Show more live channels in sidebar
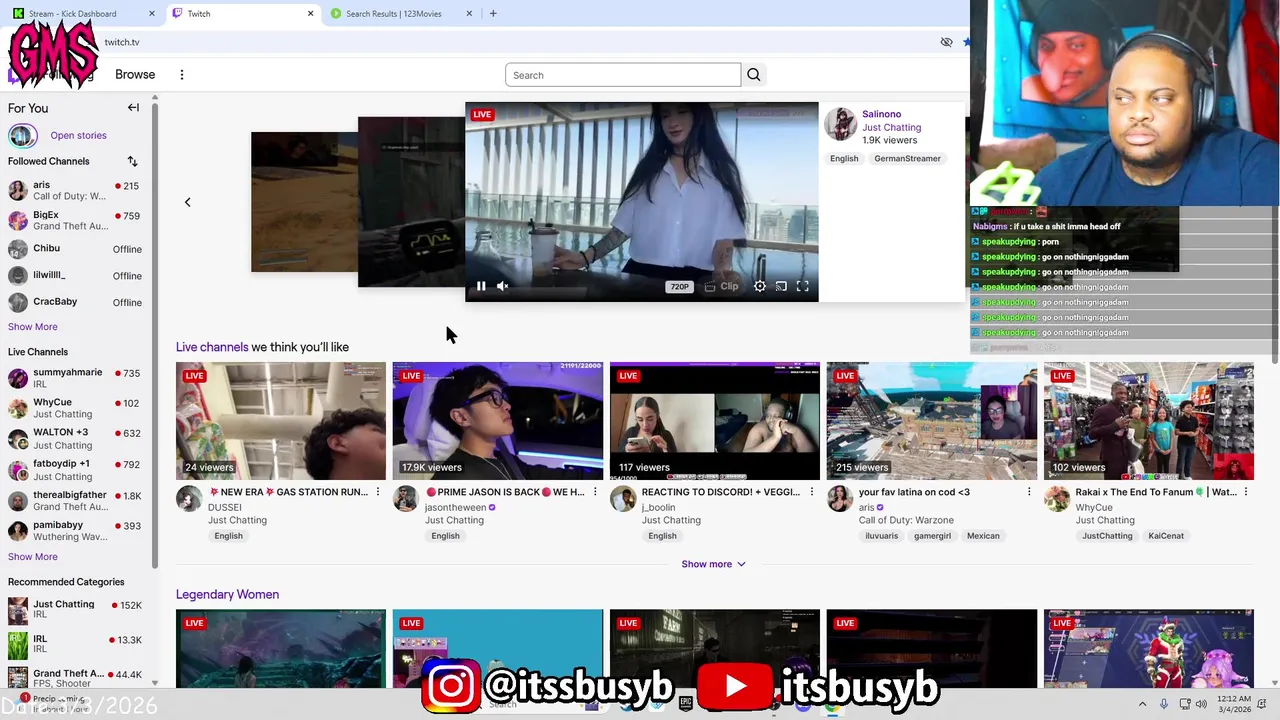 tap(33, 557)
